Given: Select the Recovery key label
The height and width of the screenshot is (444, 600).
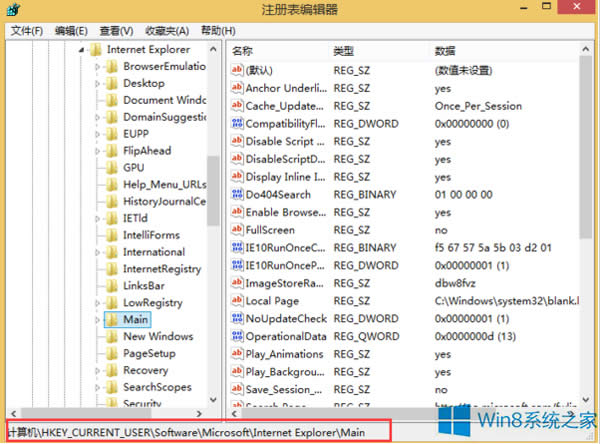Looking at the screenshot, I should tap(145, 370).
